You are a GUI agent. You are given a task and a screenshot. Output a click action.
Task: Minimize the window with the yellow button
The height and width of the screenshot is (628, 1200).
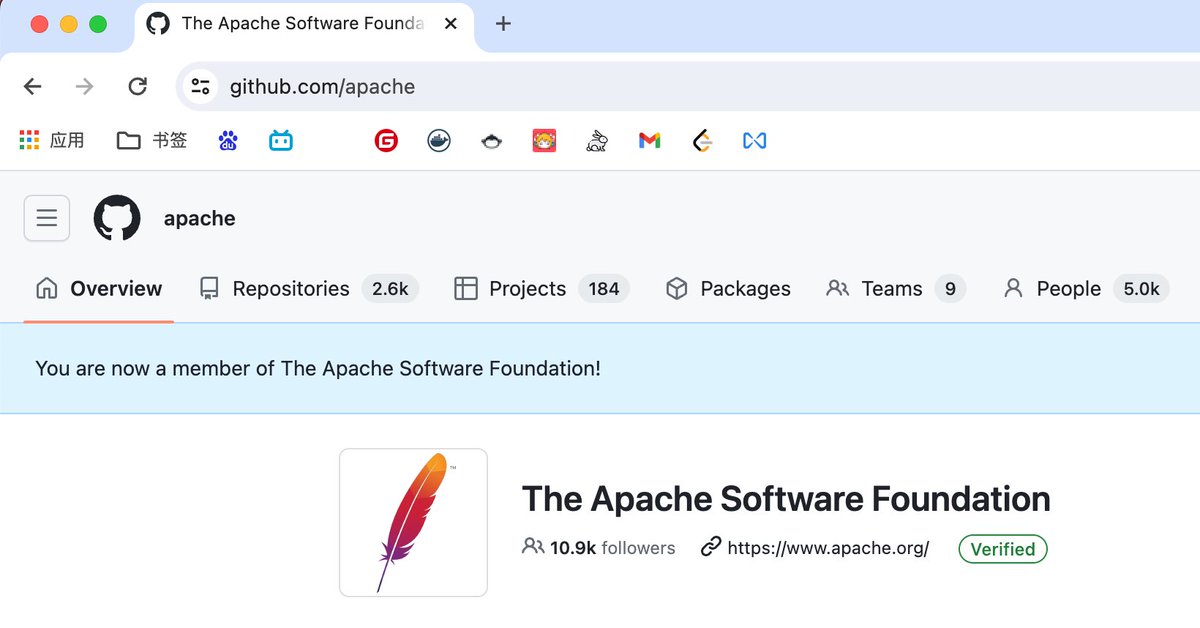tap(68, 24)
